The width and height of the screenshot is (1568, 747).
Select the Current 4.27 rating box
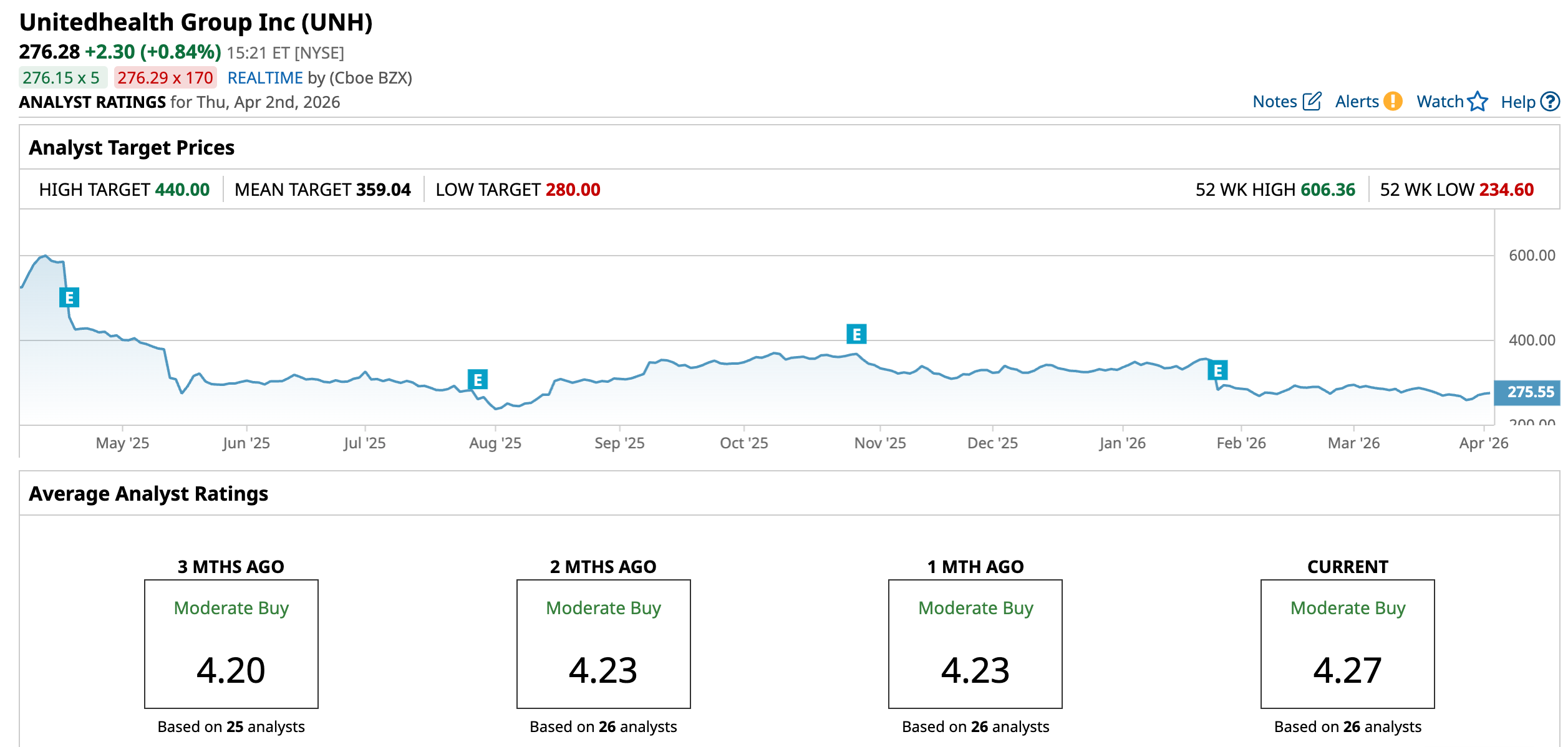(x=1347, y=643)
